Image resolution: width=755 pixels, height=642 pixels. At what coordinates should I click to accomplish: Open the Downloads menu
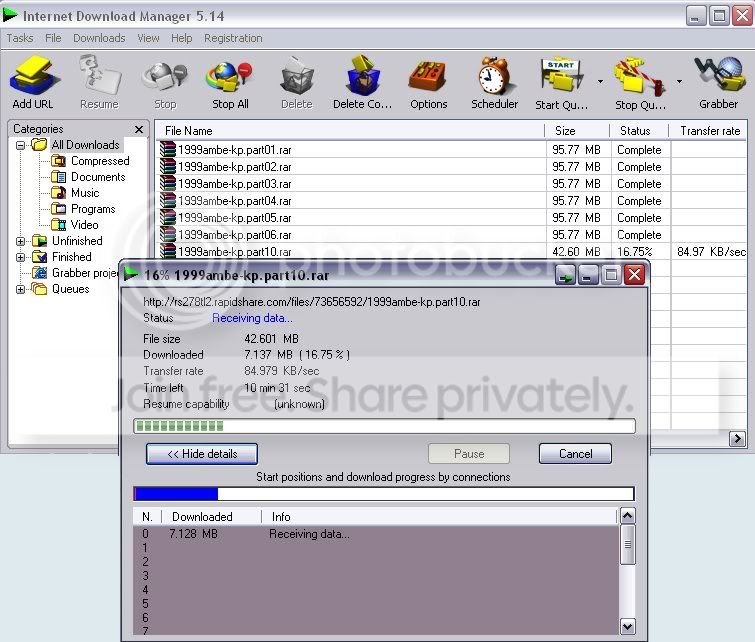[99, 38]
